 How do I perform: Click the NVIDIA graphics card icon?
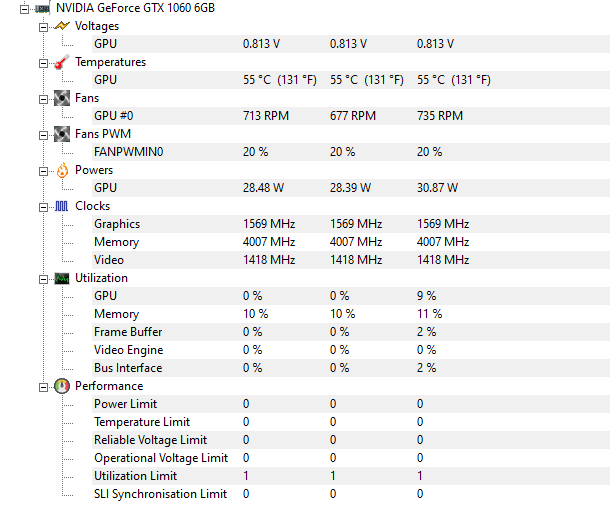pyautogui.click(x=43, y=8)
